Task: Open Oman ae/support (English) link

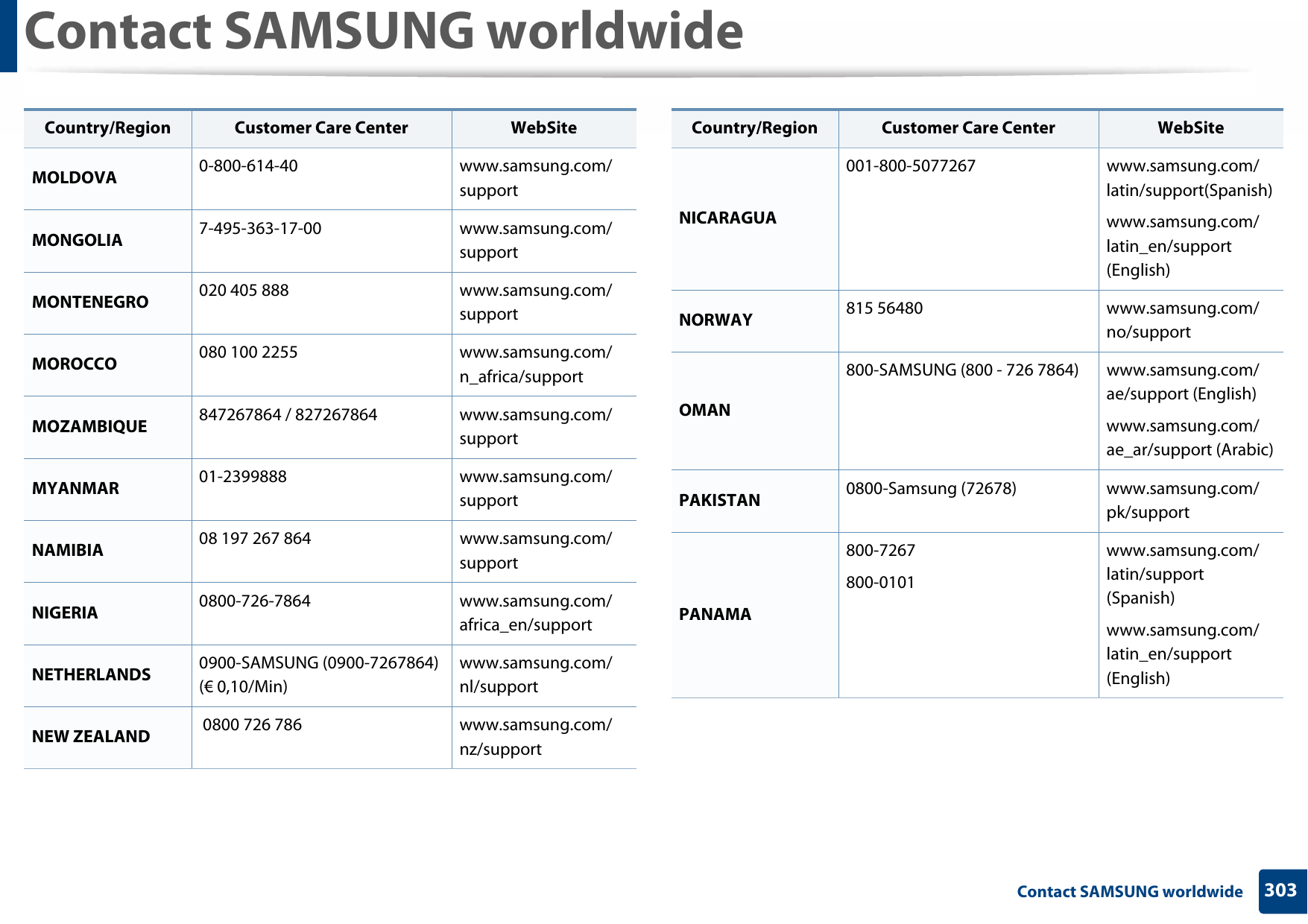Action: click(1182, 382)
